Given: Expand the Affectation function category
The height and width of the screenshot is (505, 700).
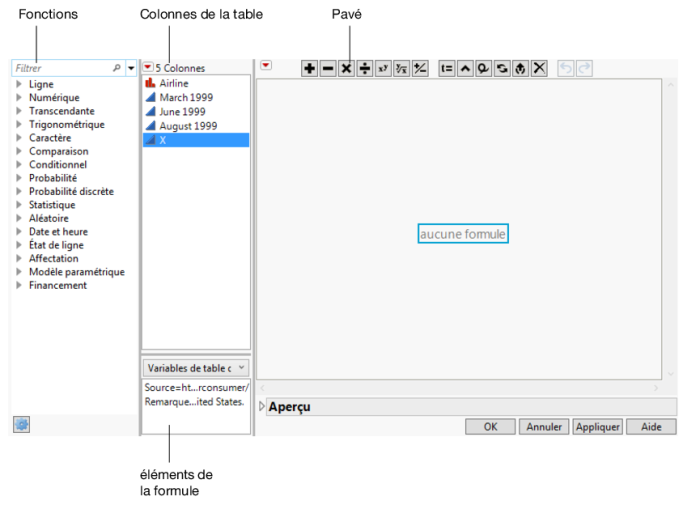Looking at the screenshot, I should tap(19, 258).
